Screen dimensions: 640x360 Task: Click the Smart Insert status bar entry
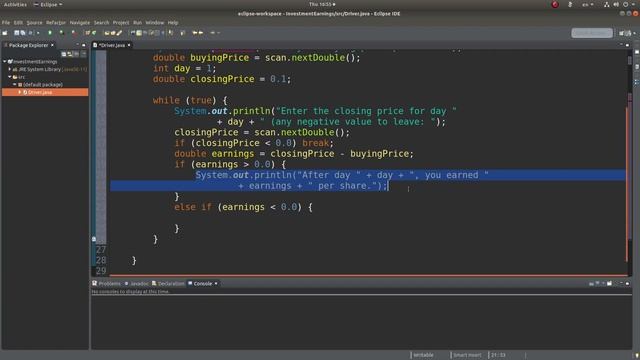point(467,355)
